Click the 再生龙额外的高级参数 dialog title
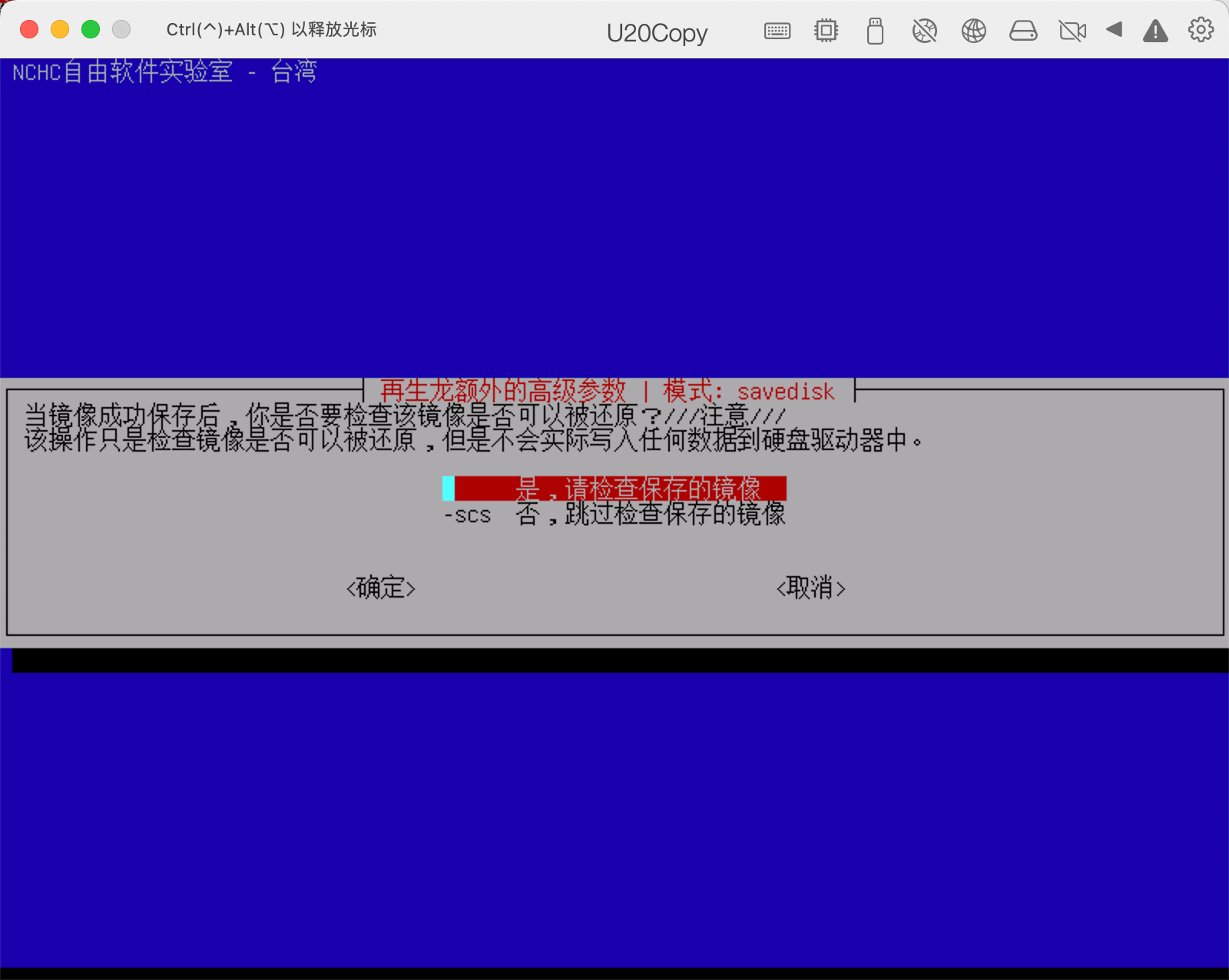 click(x=503, y=391)
